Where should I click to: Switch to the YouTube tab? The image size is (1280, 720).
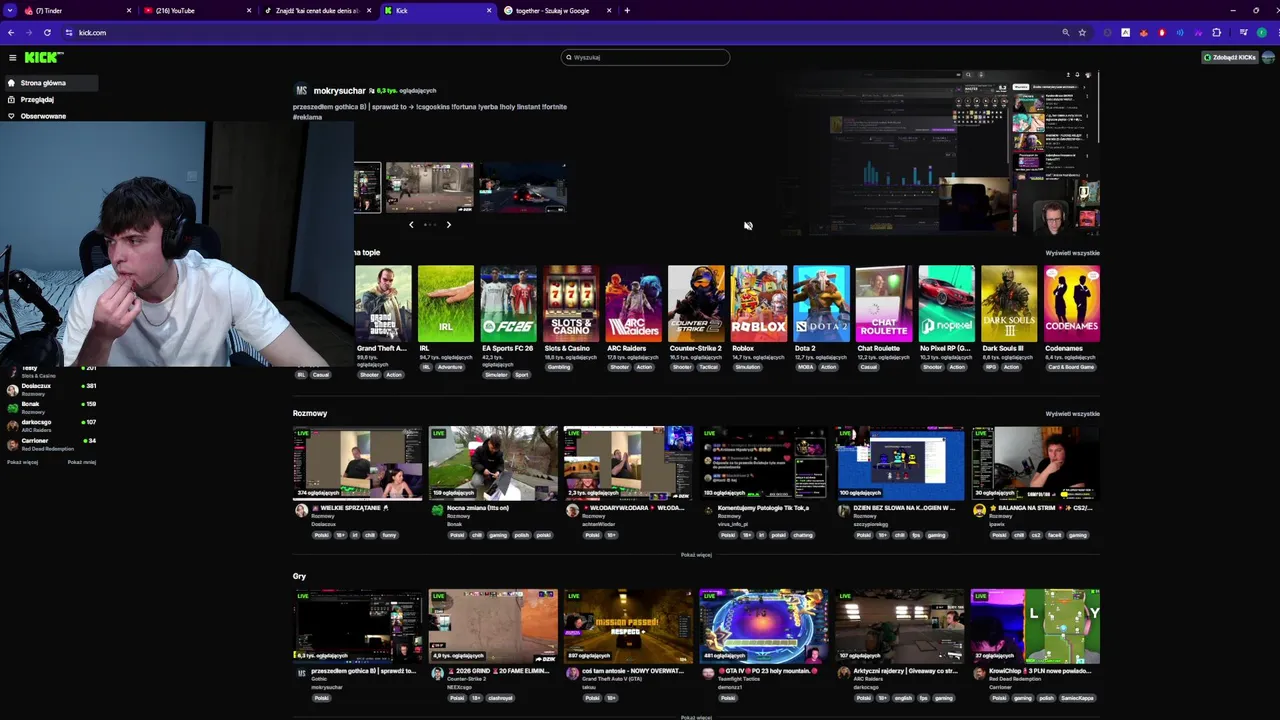click(196, 10)
